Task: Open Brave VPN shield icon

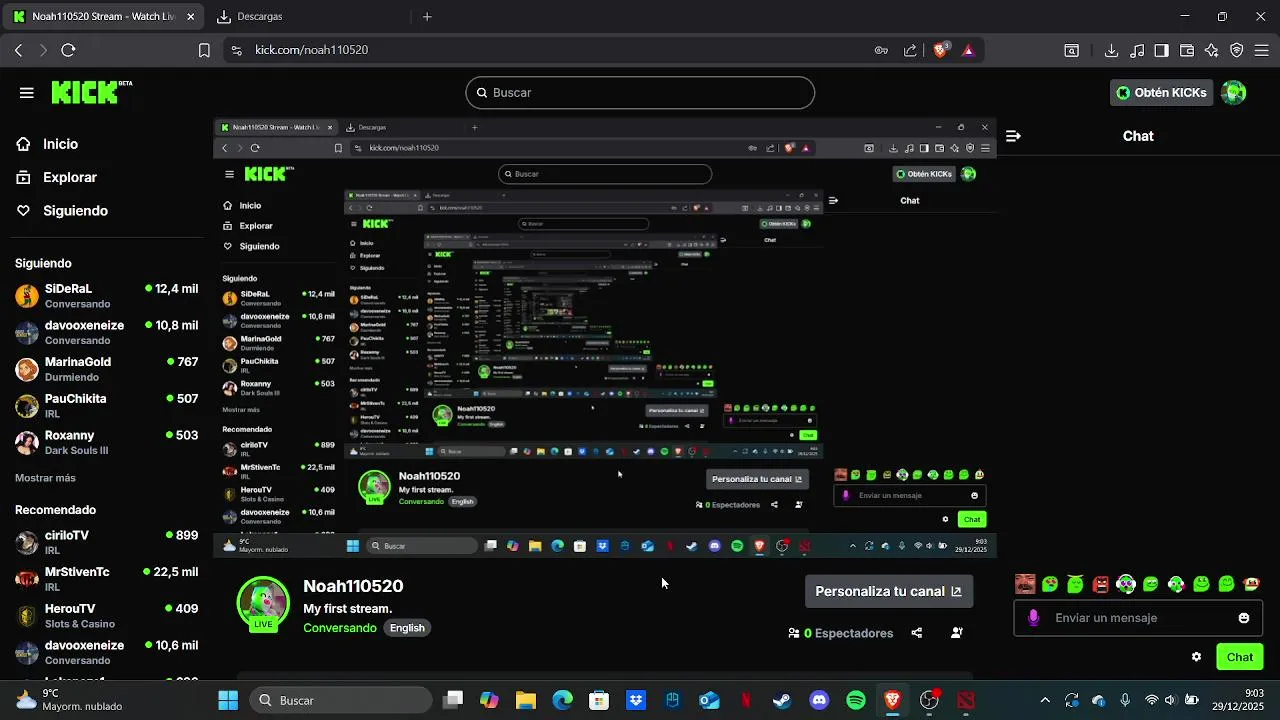Action: pos(1237,50)
